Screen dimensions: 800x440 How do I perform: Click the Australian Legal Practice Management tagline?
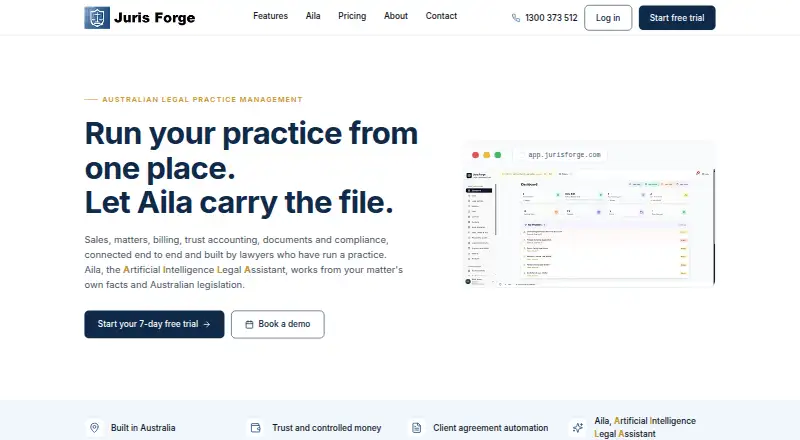pyautogui.click(x=202, y=100)
